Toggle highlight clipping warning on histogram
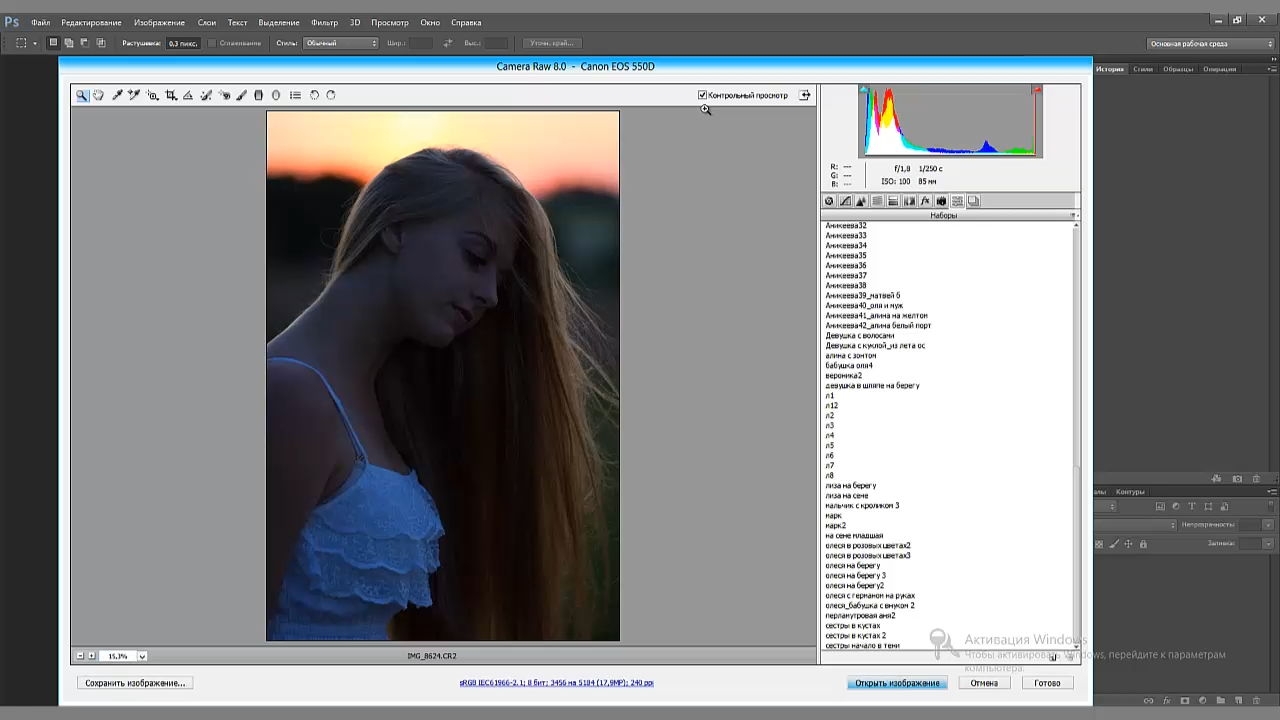1280x720 pixels. tap(1037, 90)
